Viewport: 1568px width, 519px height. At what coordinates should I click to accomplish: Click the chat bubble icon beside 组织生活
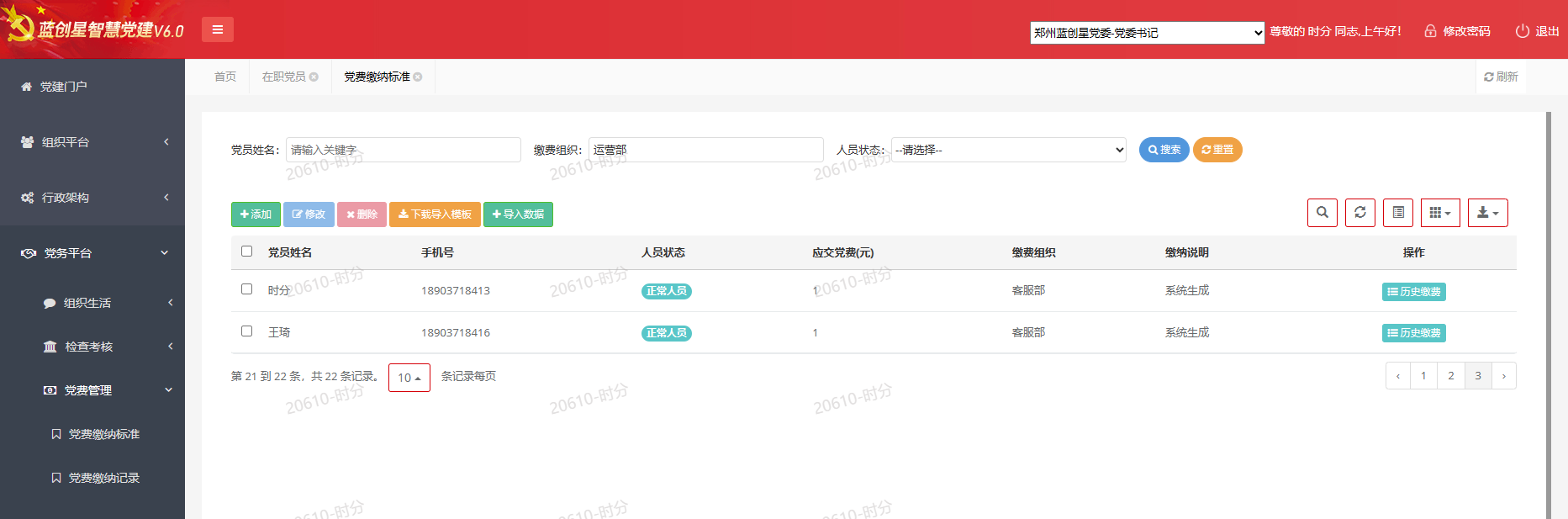[x=50, y=303]
